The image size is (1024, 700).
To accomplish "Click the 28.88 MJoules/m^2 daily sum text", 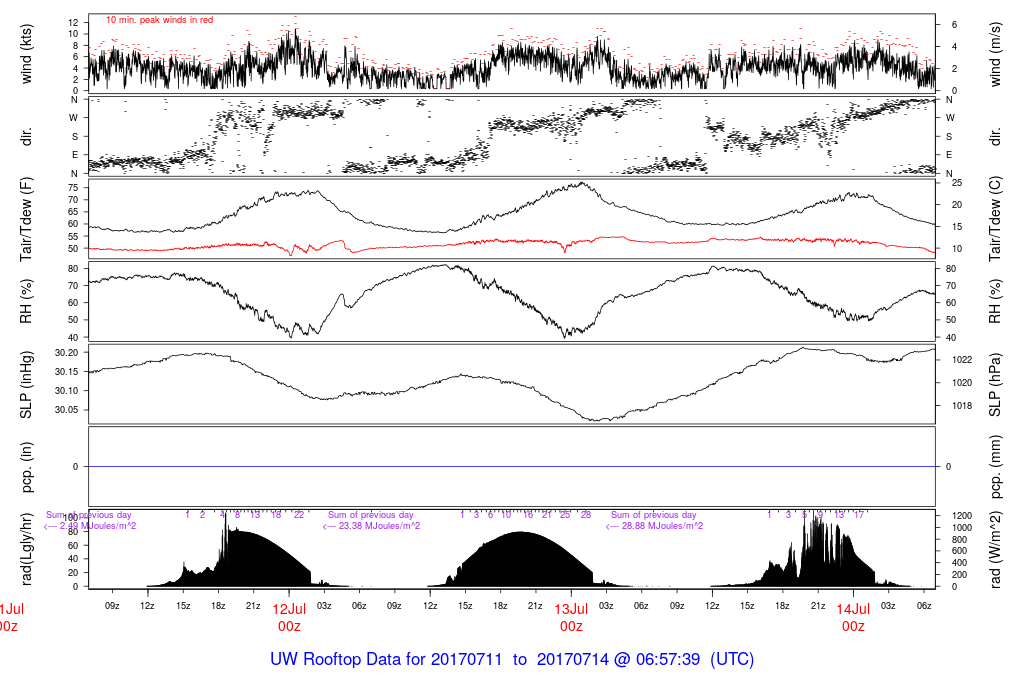I will click(653, 526).
